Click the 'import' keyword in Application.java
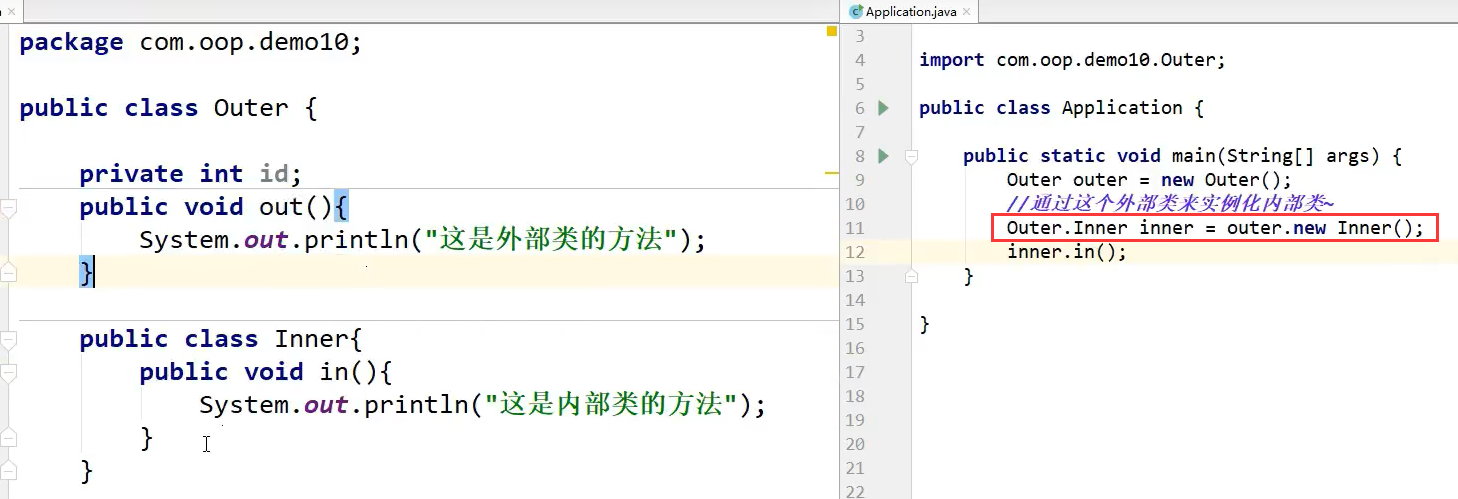1458x499 pixels. click(952, 60)
